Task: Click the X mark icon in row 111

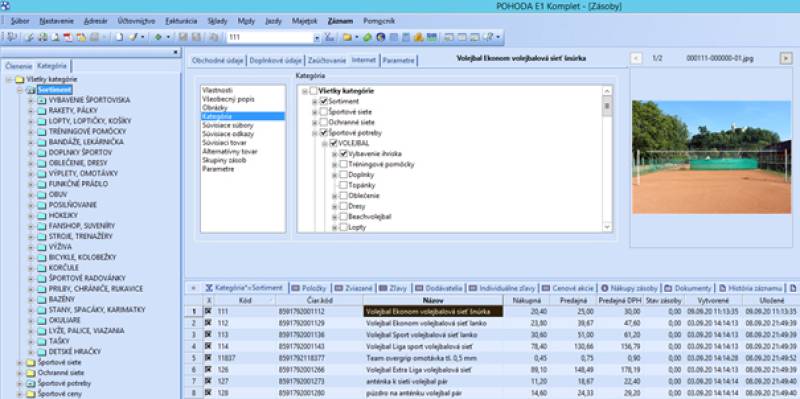Action: [208, 311]
